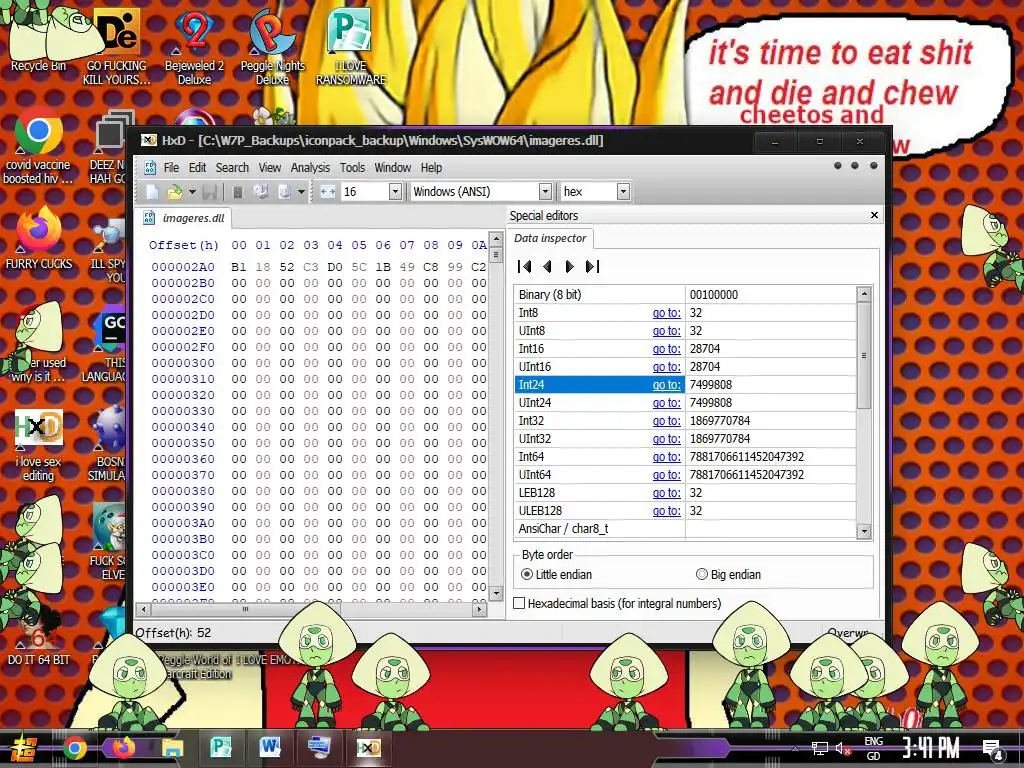Jump to last byte in Data inspector
The width and height of the screenshot is (1024, 768).
click(592, 266)
